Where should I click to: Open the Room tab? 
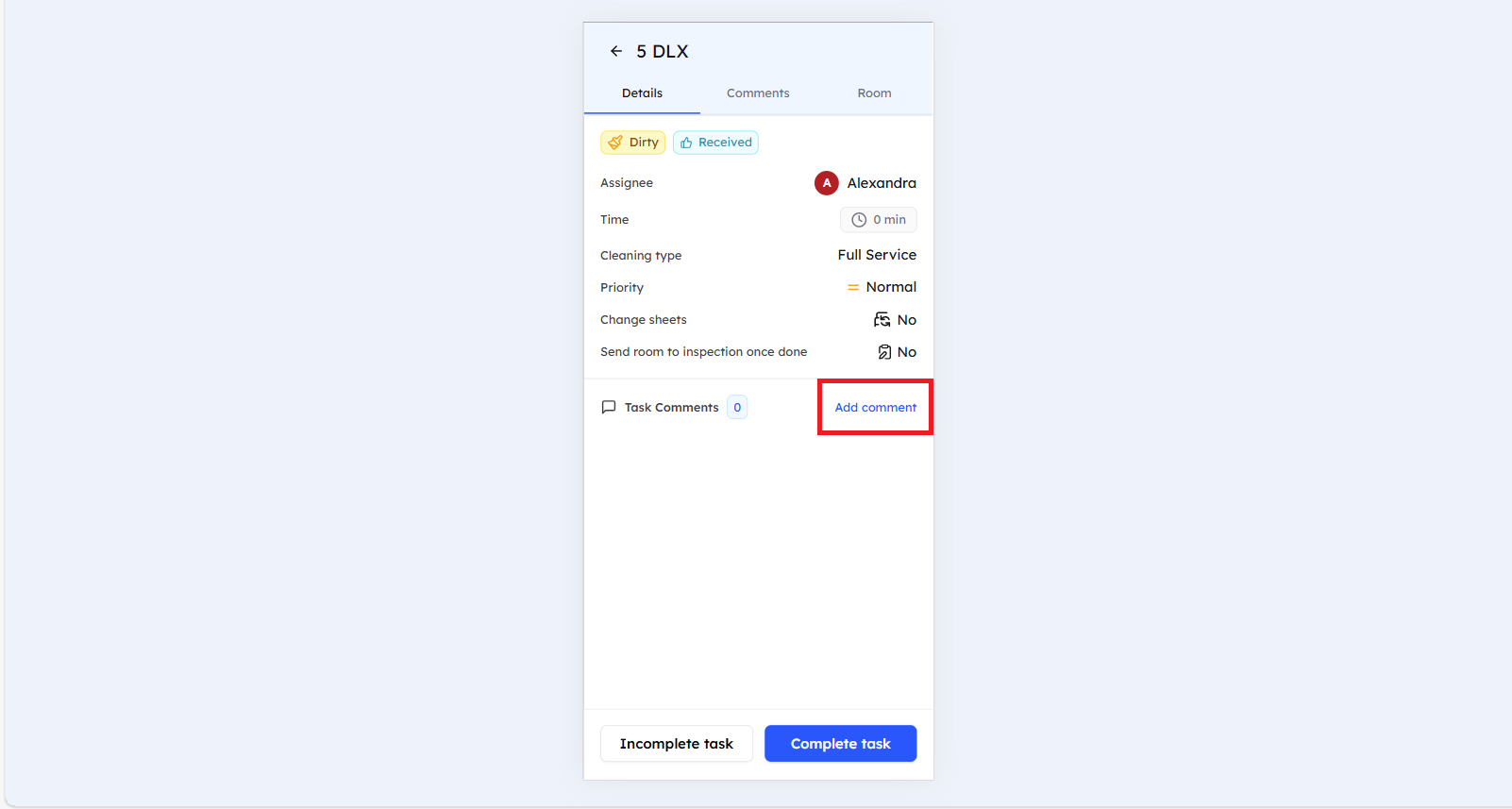click(874, 93)
